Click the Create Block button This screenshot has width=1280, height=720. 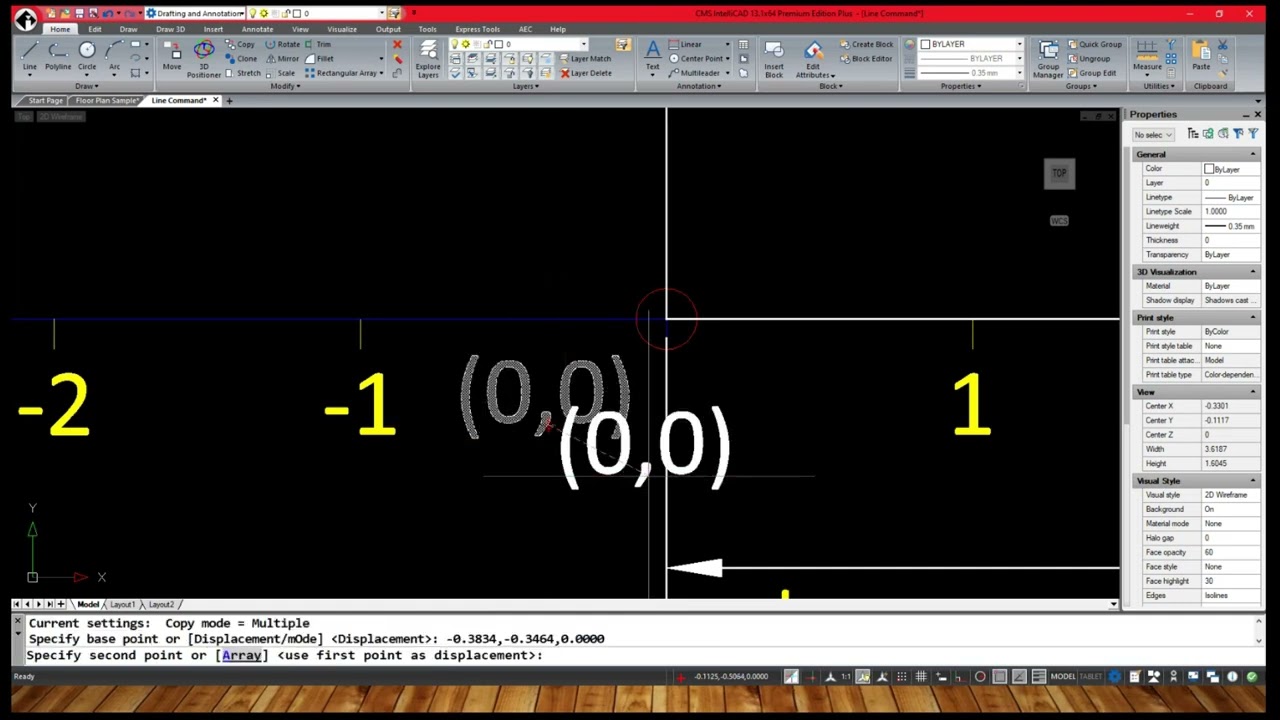(x=866, y=45)
